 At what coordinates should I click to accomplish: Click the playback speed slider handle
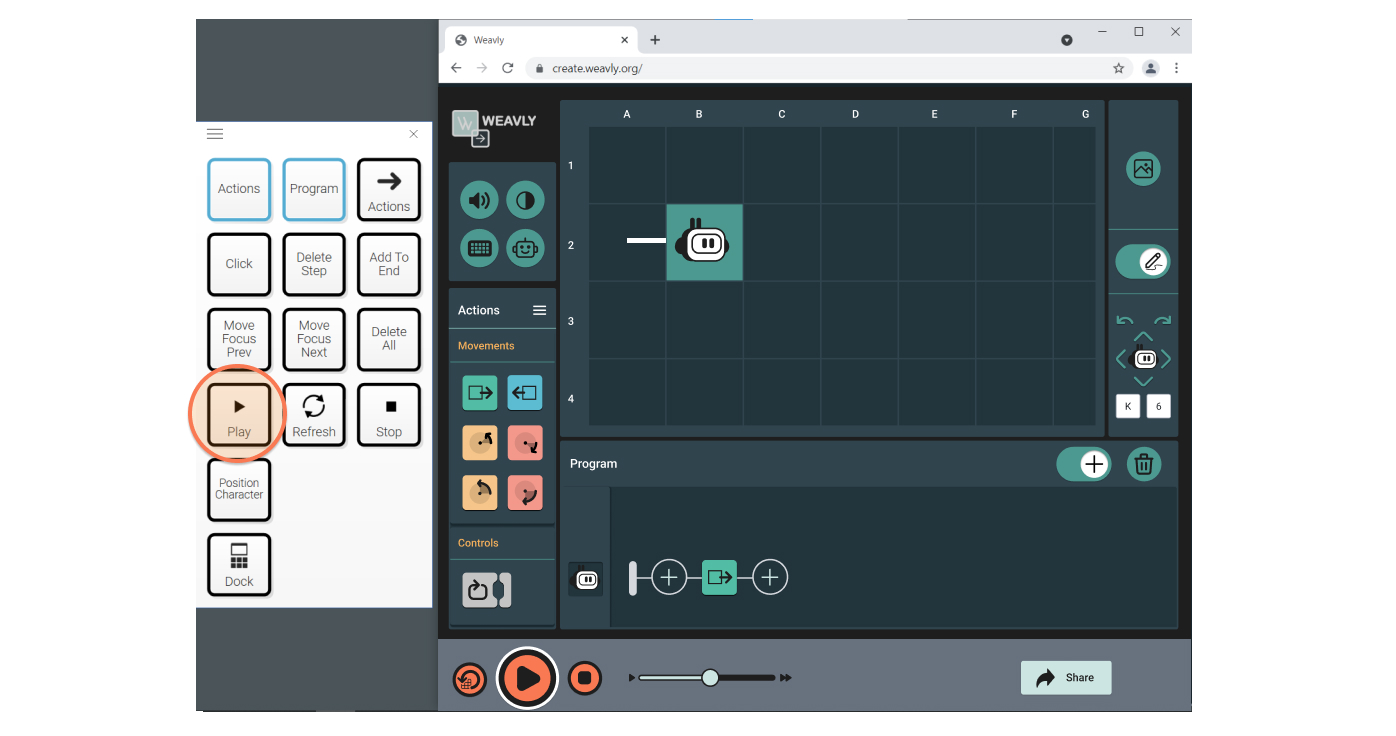click(x=710, y=678)
